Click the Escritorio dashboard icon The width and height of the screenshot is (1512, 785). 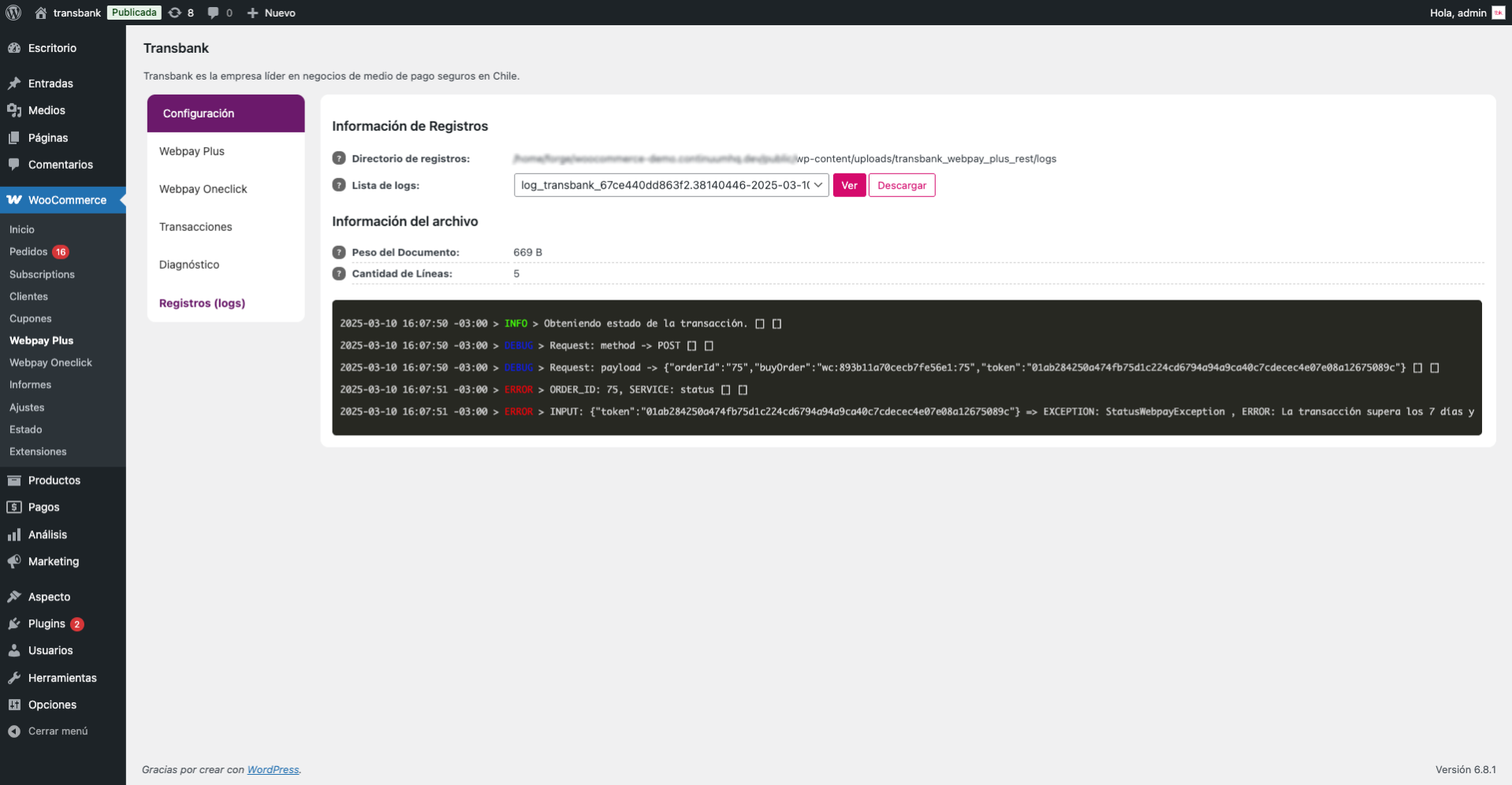[14, 48]
